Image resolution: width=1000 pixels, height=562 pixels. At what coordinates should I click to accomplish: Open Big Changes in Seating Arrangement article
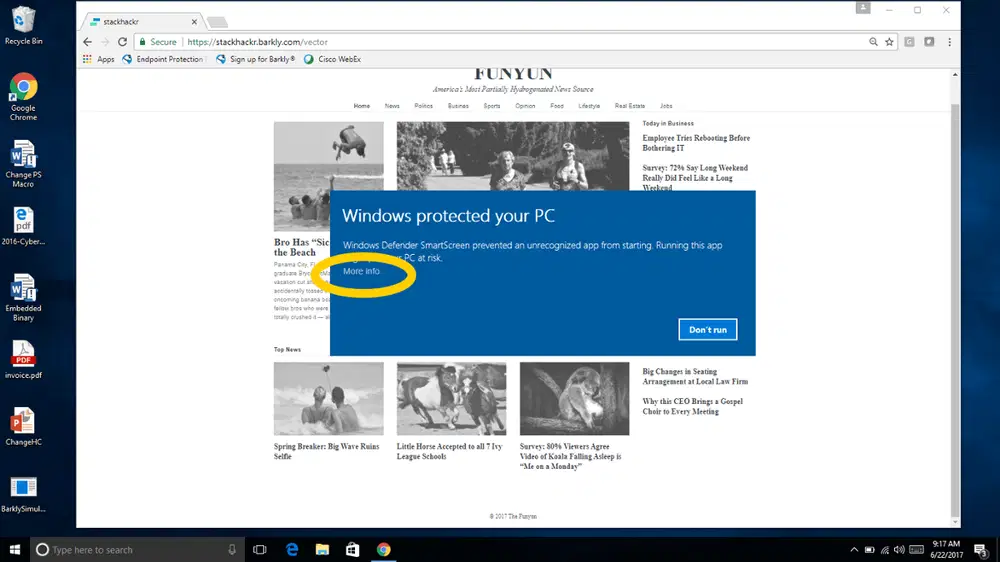695,376
